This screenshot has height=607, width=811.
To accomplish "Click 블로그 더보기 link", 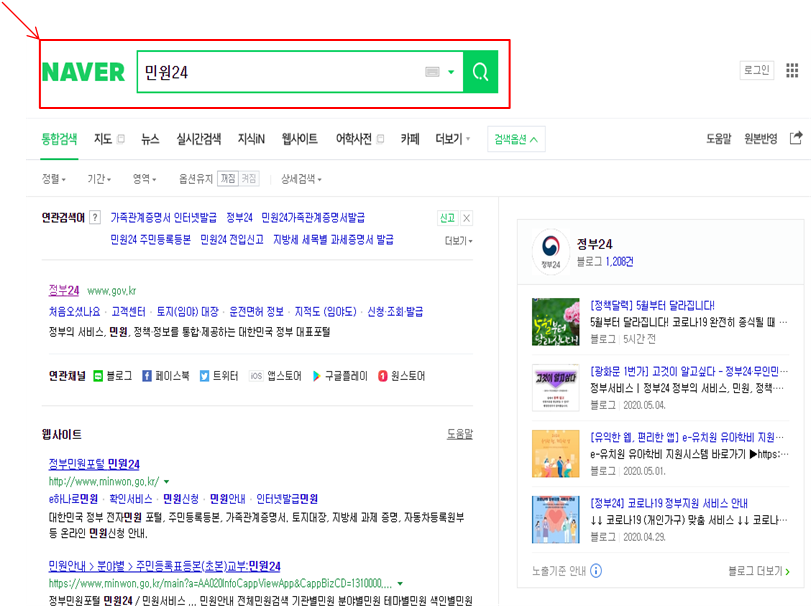I will (759, 571).
